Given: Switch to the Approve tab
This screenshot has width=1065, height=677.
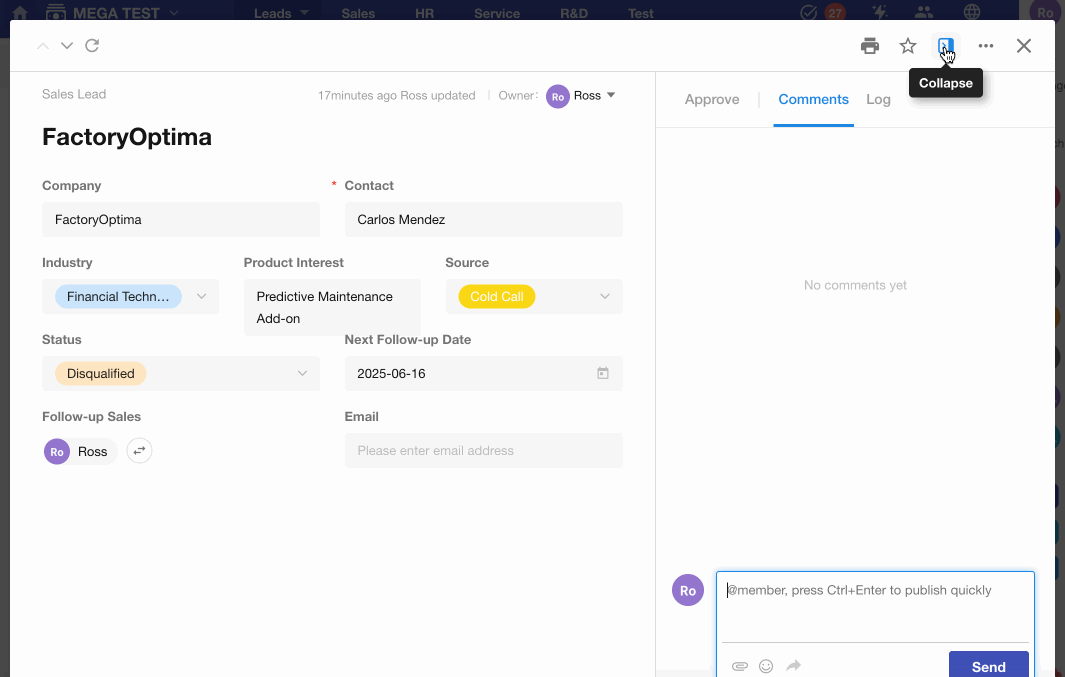Looking at the screenshot, I should (x=712, y=99).
